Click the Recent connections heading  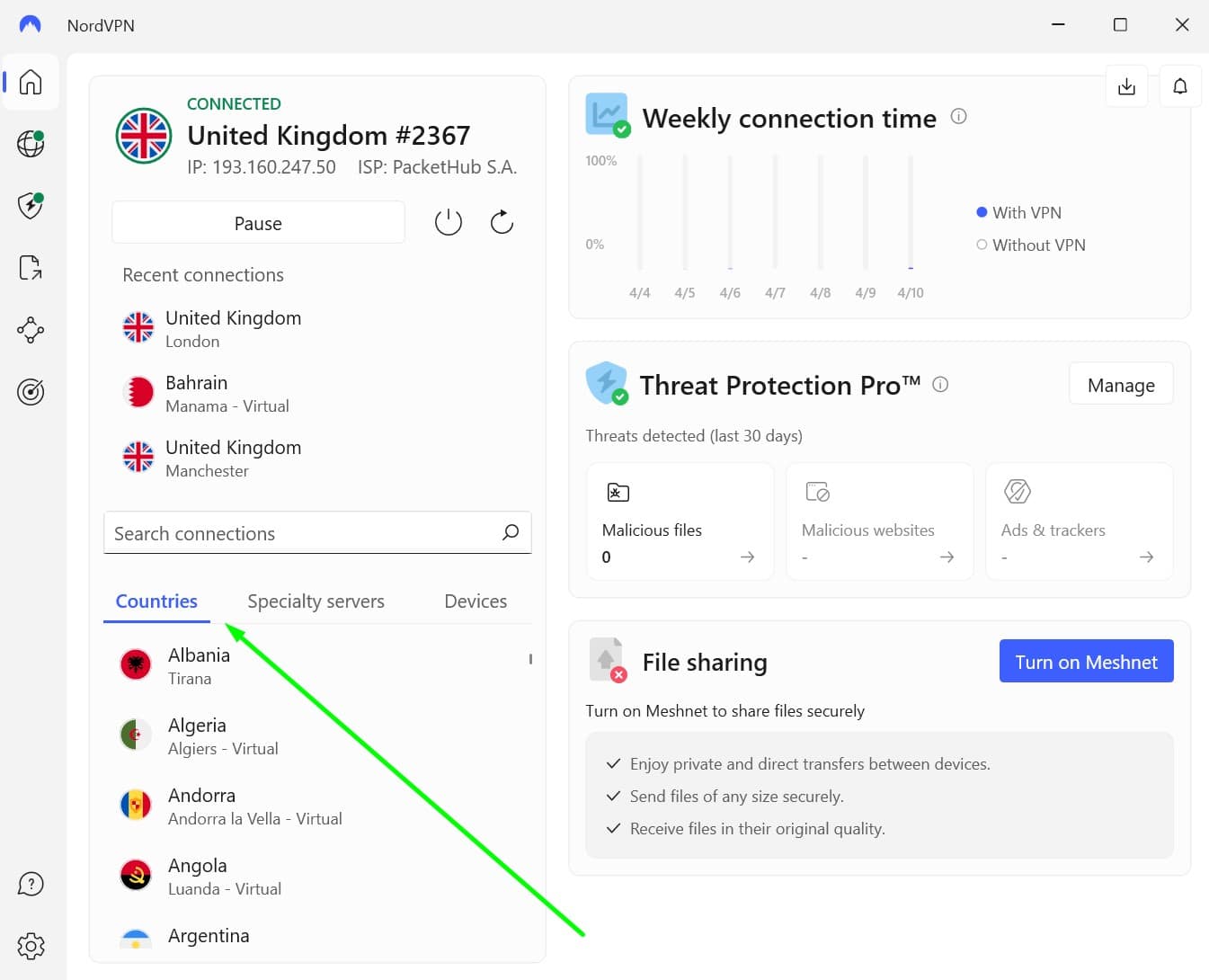(203, 275)
